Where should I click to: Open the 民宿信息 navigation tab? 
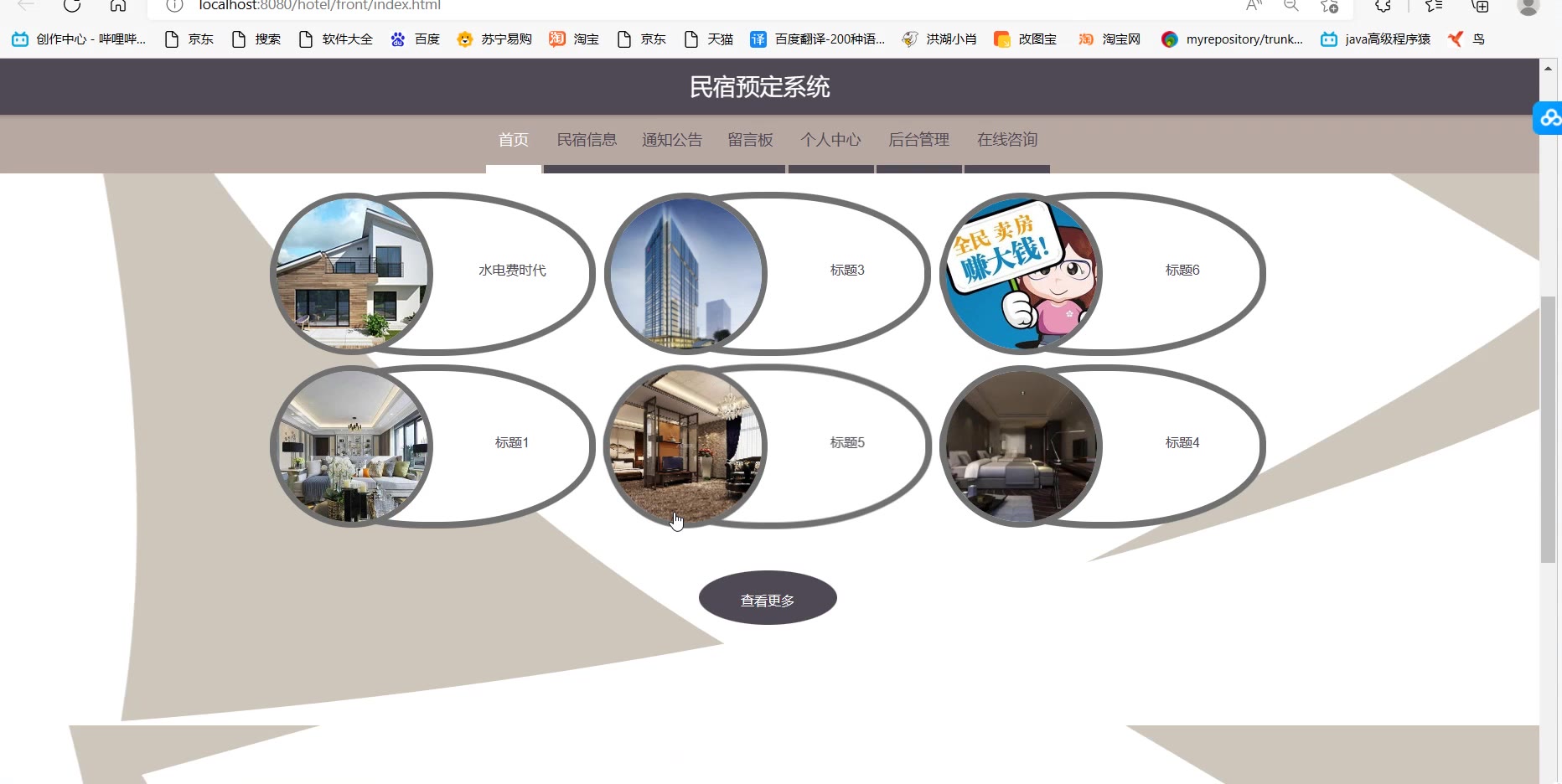click(x=587, y=140)
